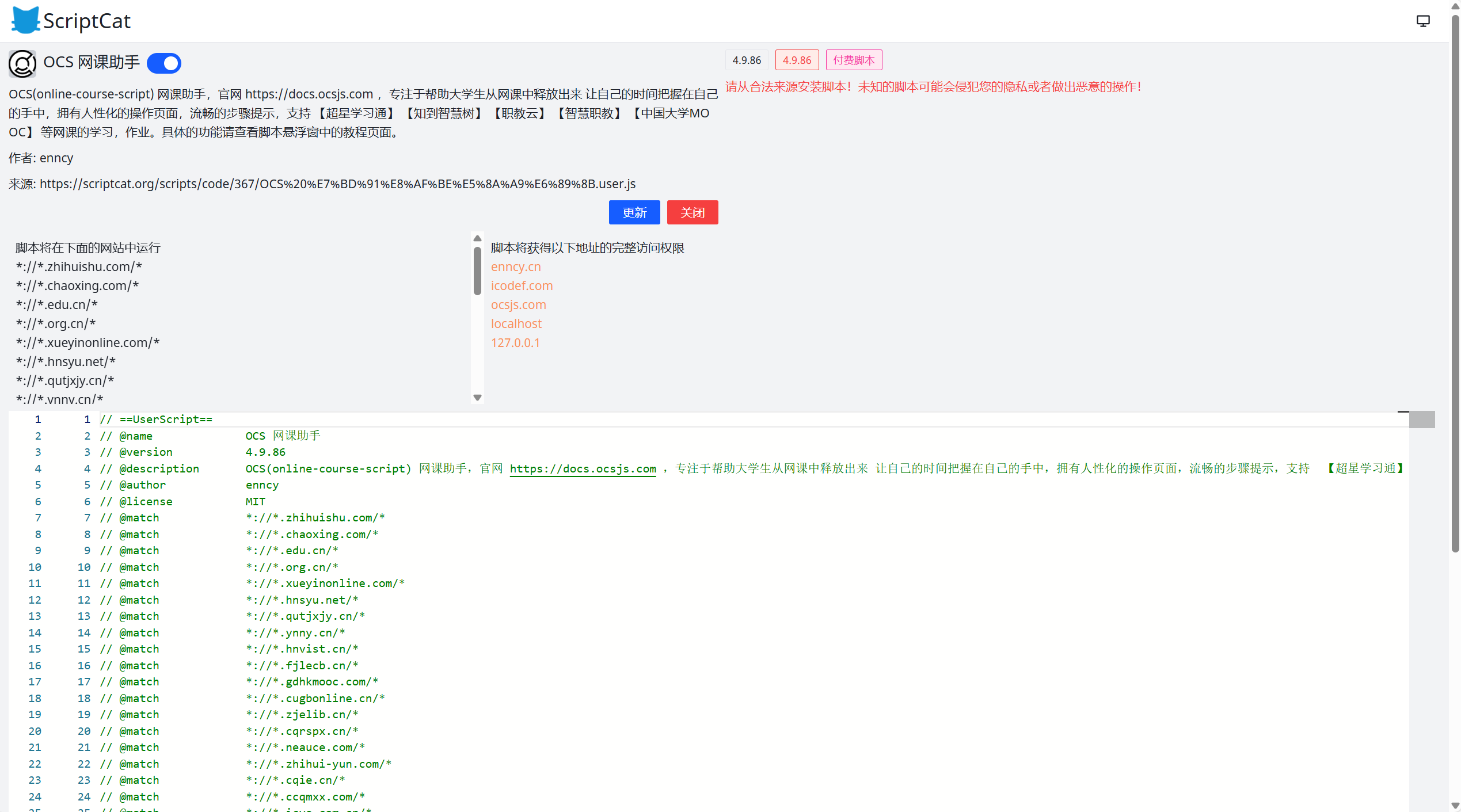Click the OCS script avatar icon
This screenshot has height=812, width=1461.
point(22,63)
